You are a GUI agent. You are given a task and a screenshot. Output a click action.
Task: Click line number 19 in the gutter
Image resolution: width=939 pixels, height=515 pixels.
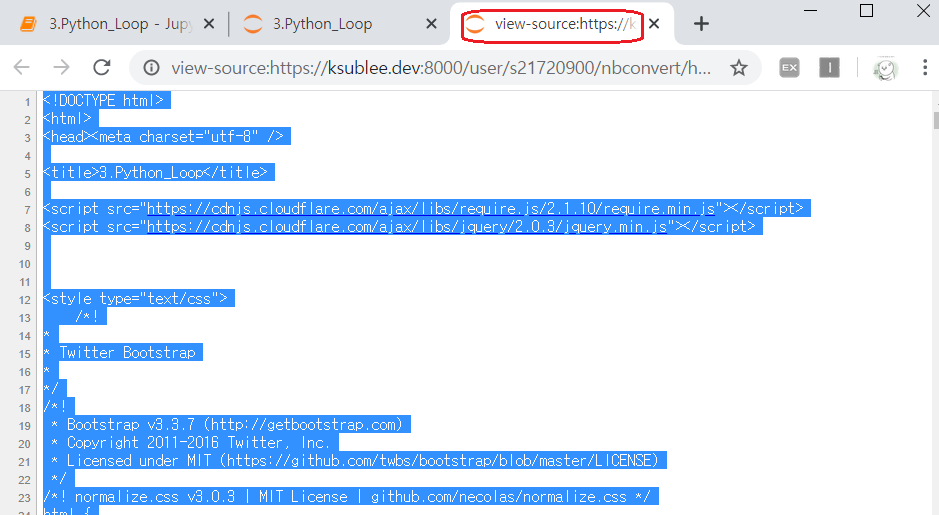(x=25, y=426)
